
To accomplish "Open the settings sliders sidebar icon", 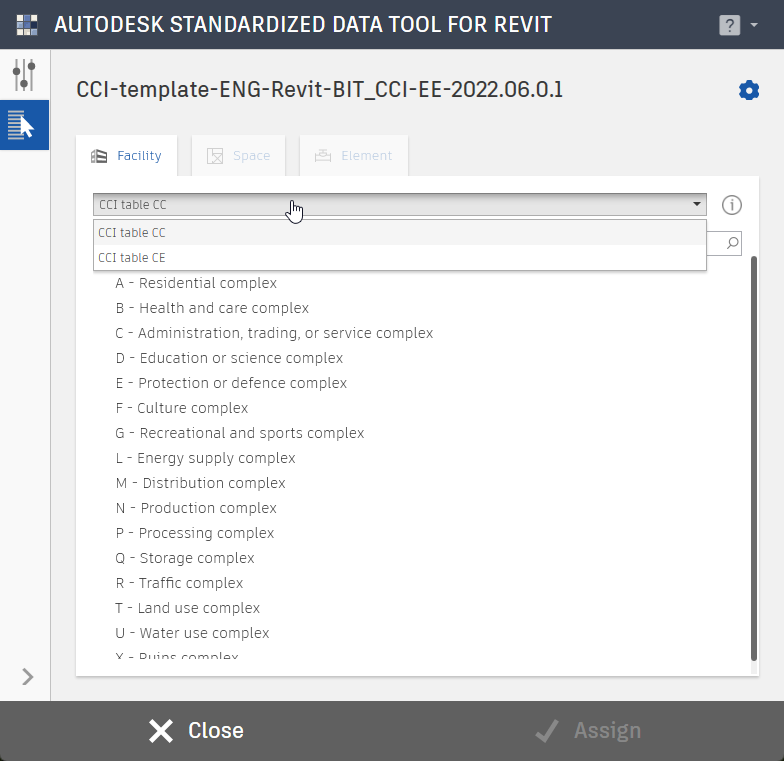I will (24, 75).
